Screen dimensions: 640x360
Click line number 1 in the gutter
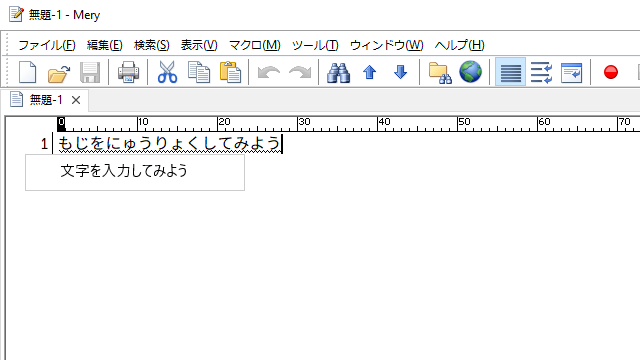click(44, 144)
